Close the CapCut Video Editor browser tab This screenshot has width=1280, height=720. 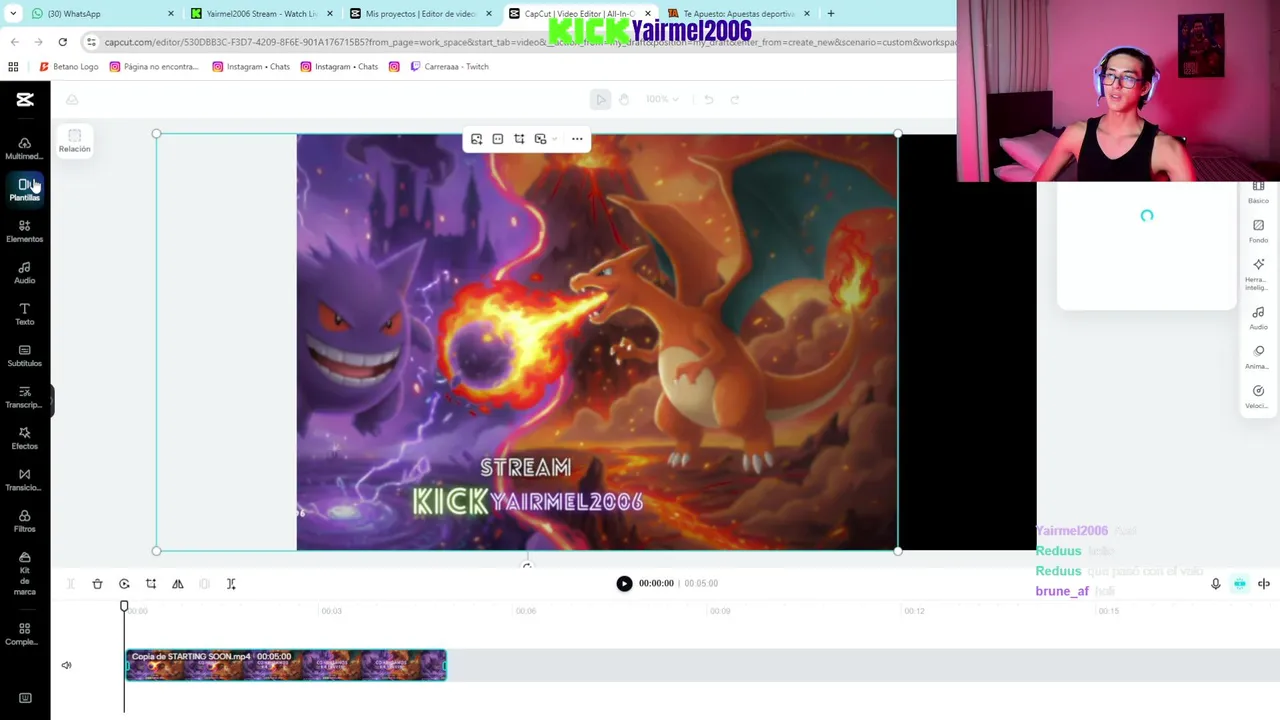click(647, 14)
